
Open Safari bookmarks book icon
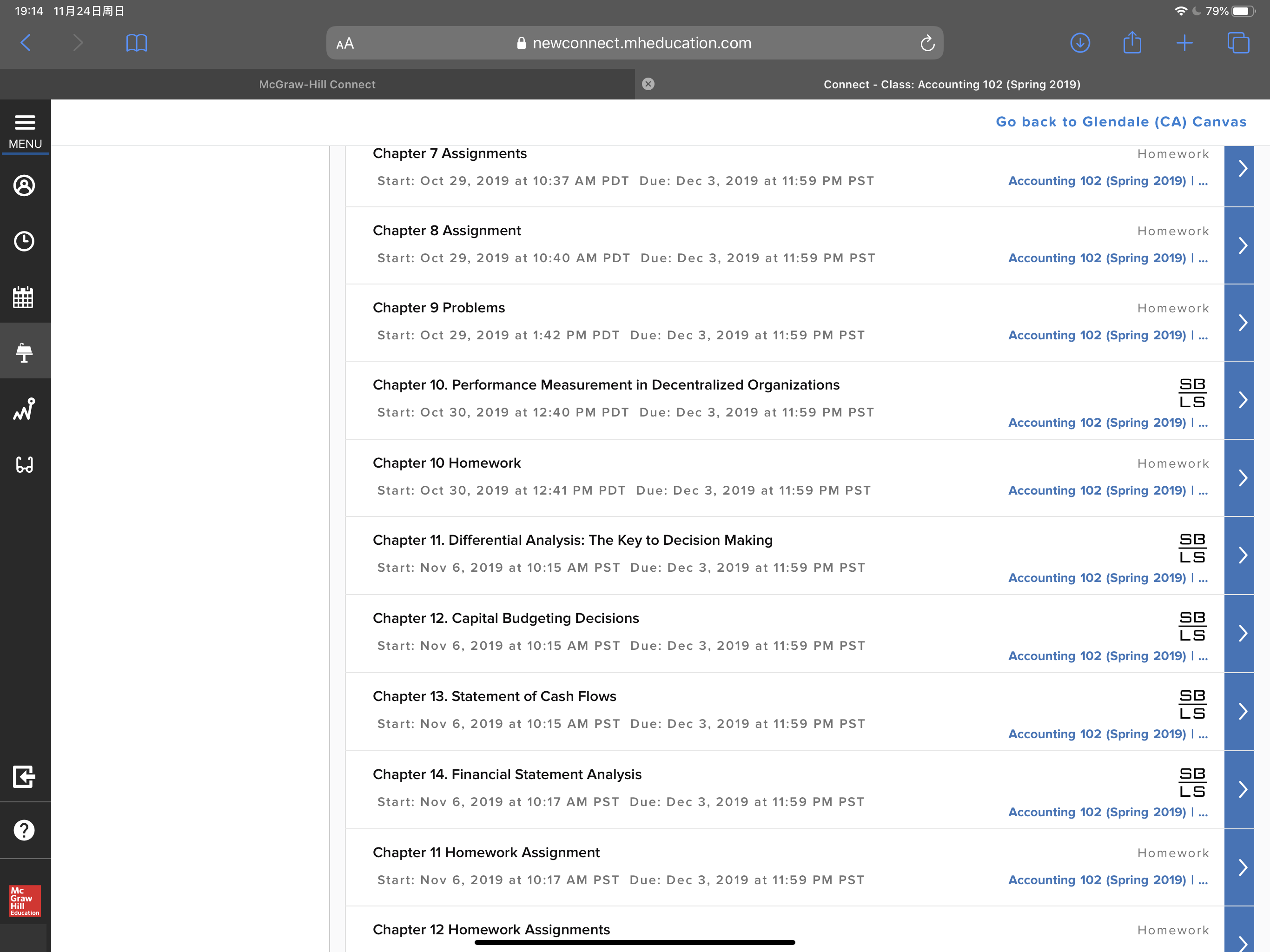[137, 42]
